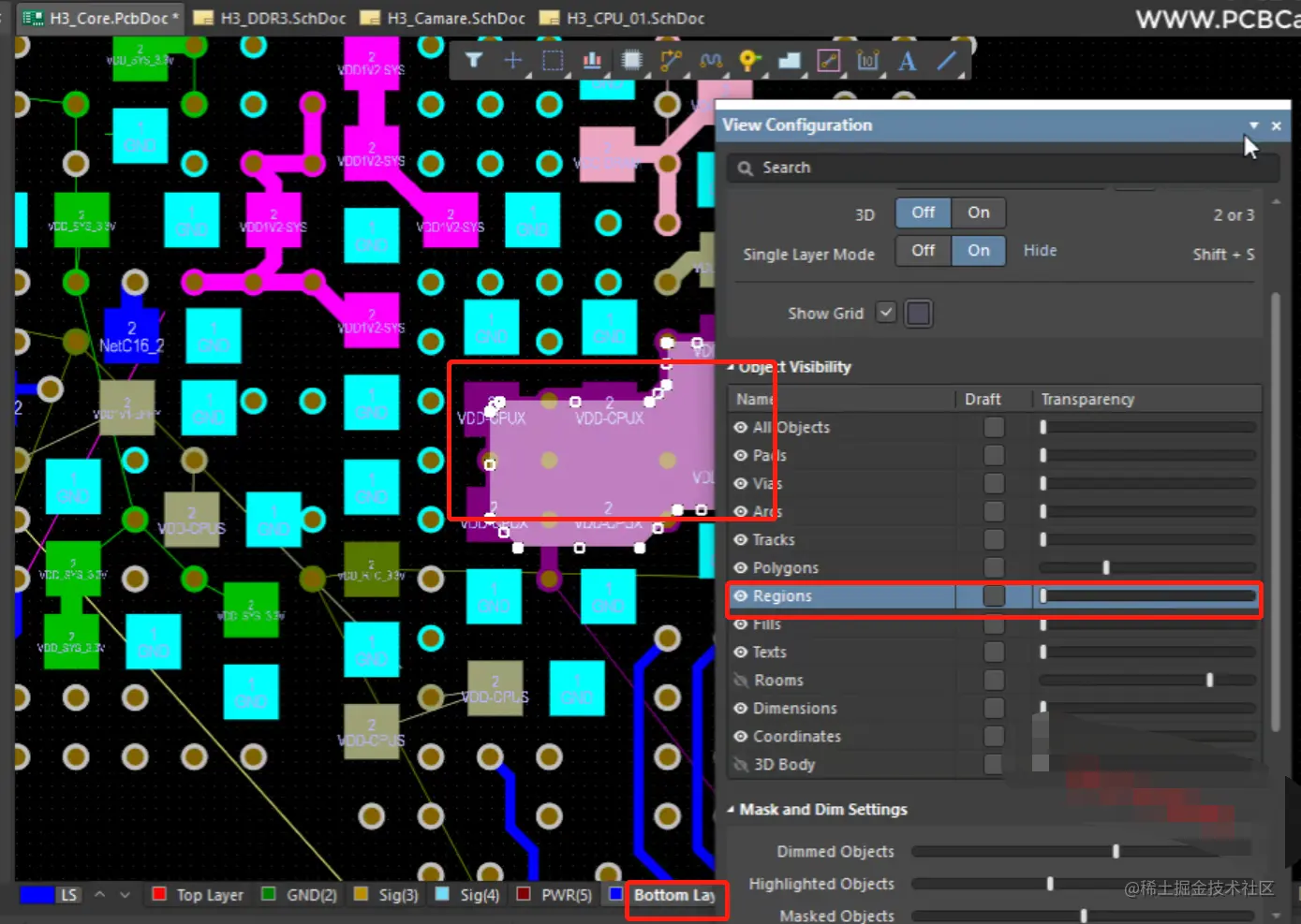This screenshot has height=924, width=1301.
Task: Hide Regions using its eye icon
Action: pos(741,595)
